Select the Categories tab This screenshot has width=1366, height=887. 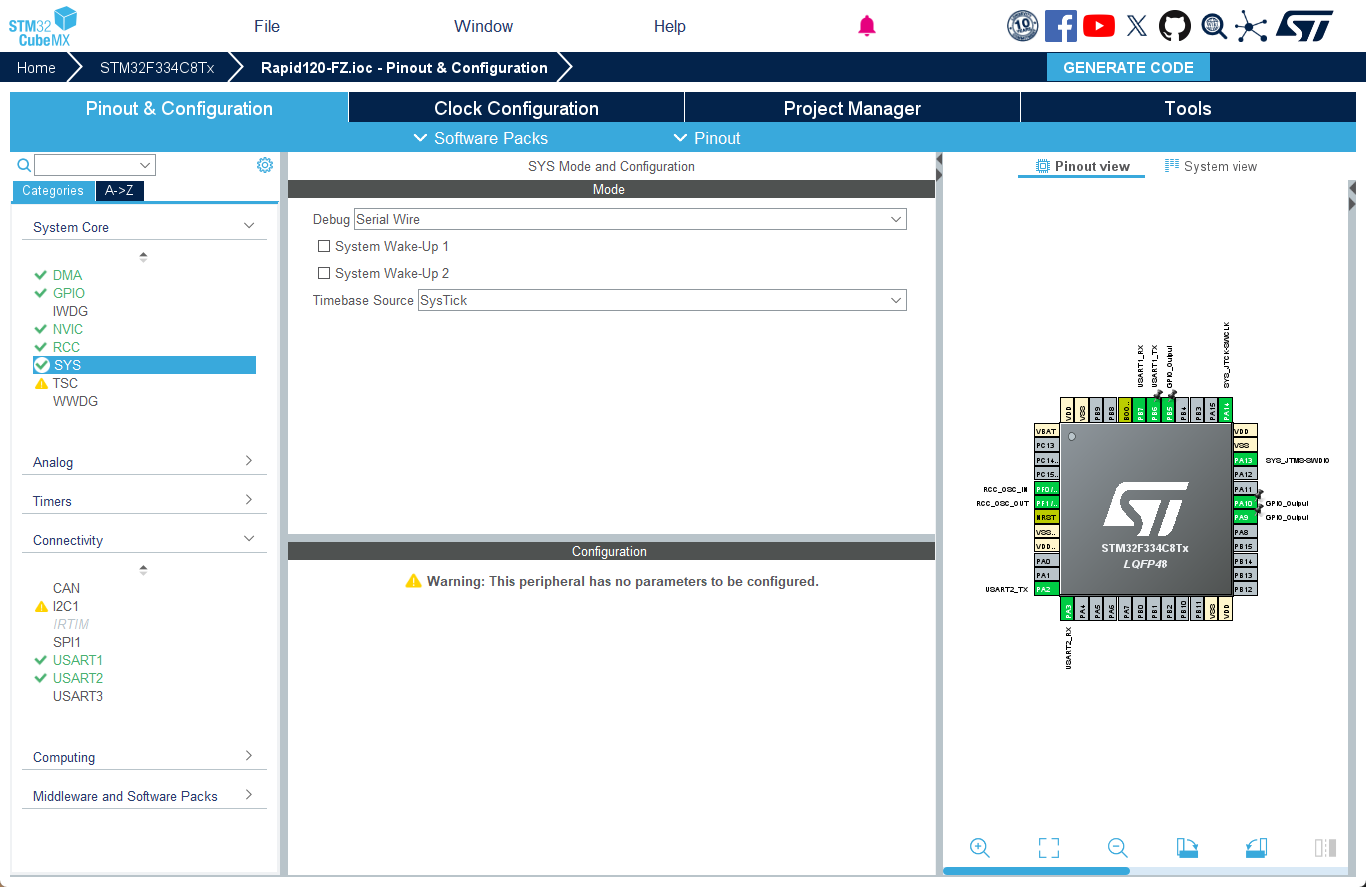(x=53, y=191)
